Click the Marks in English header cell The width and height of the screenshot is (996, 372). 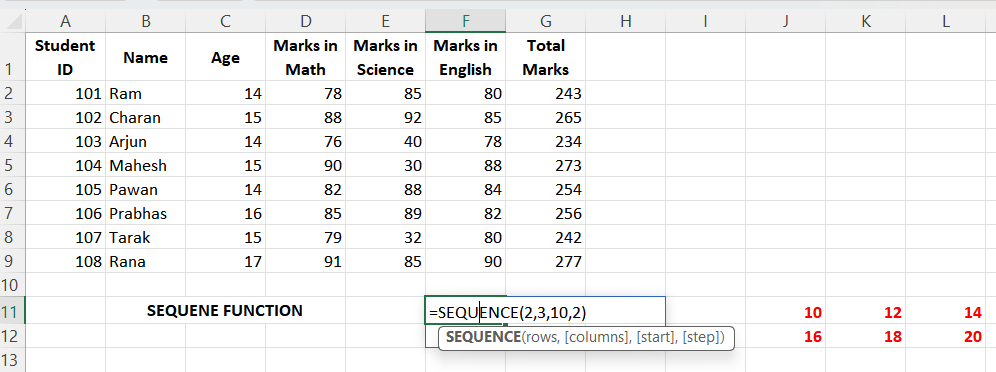[x=466, y=56]
